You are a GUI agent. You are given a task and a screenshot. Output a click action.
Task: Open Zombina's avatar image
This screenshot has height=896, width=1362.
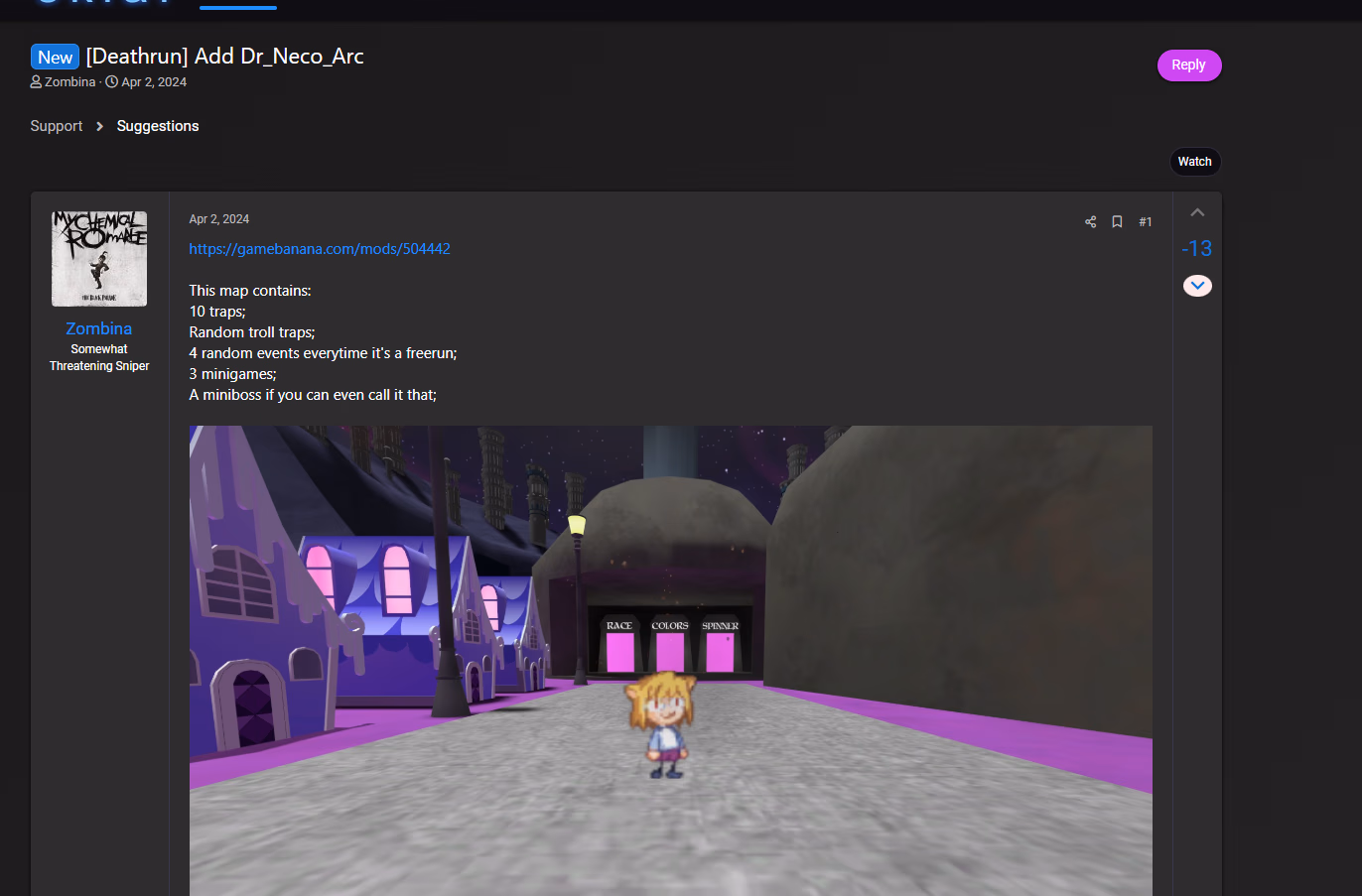(x=99, y=259)
